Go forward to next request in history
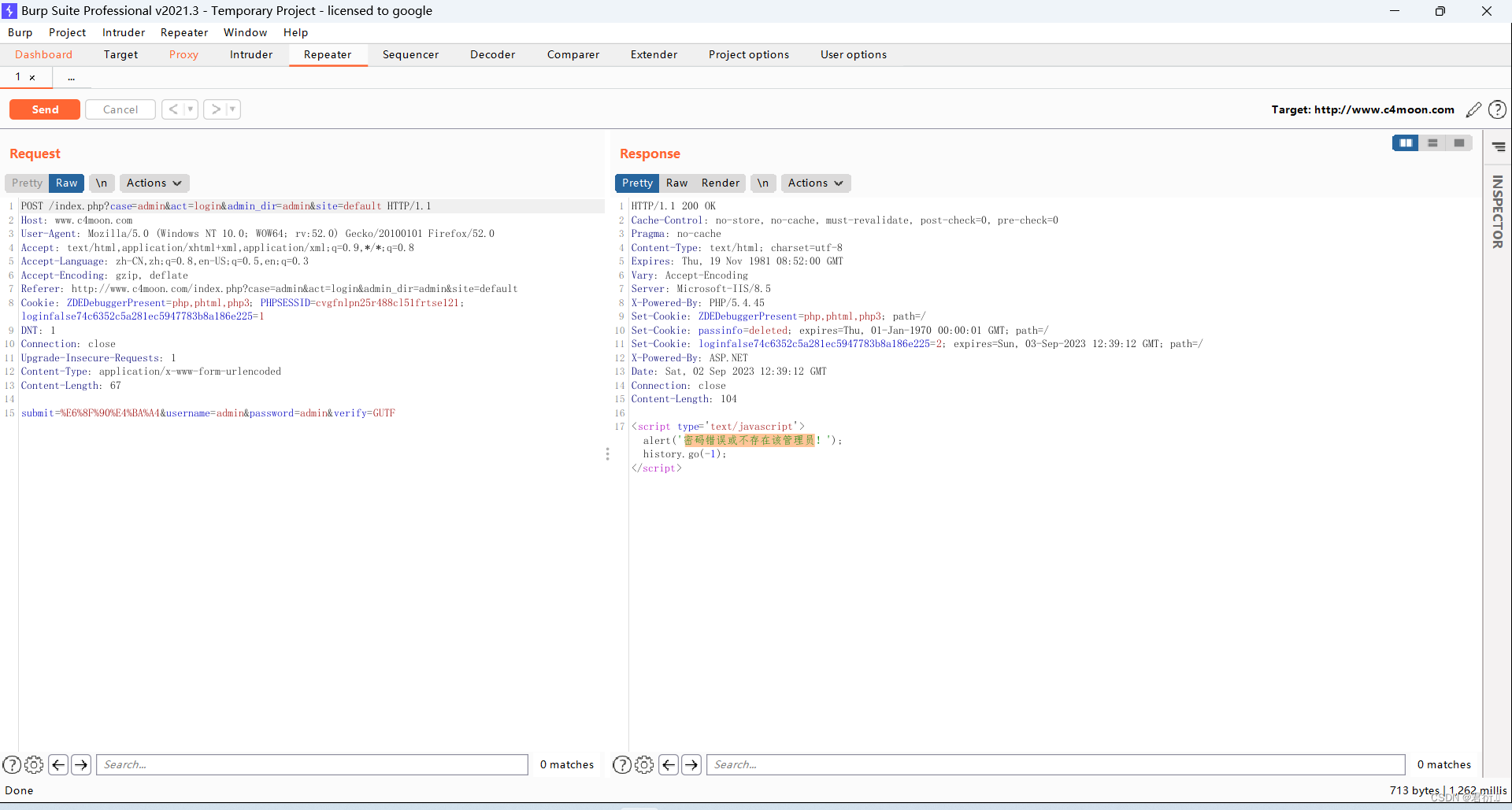Viewport: 1512px width, 810px height. click(215, 109)
